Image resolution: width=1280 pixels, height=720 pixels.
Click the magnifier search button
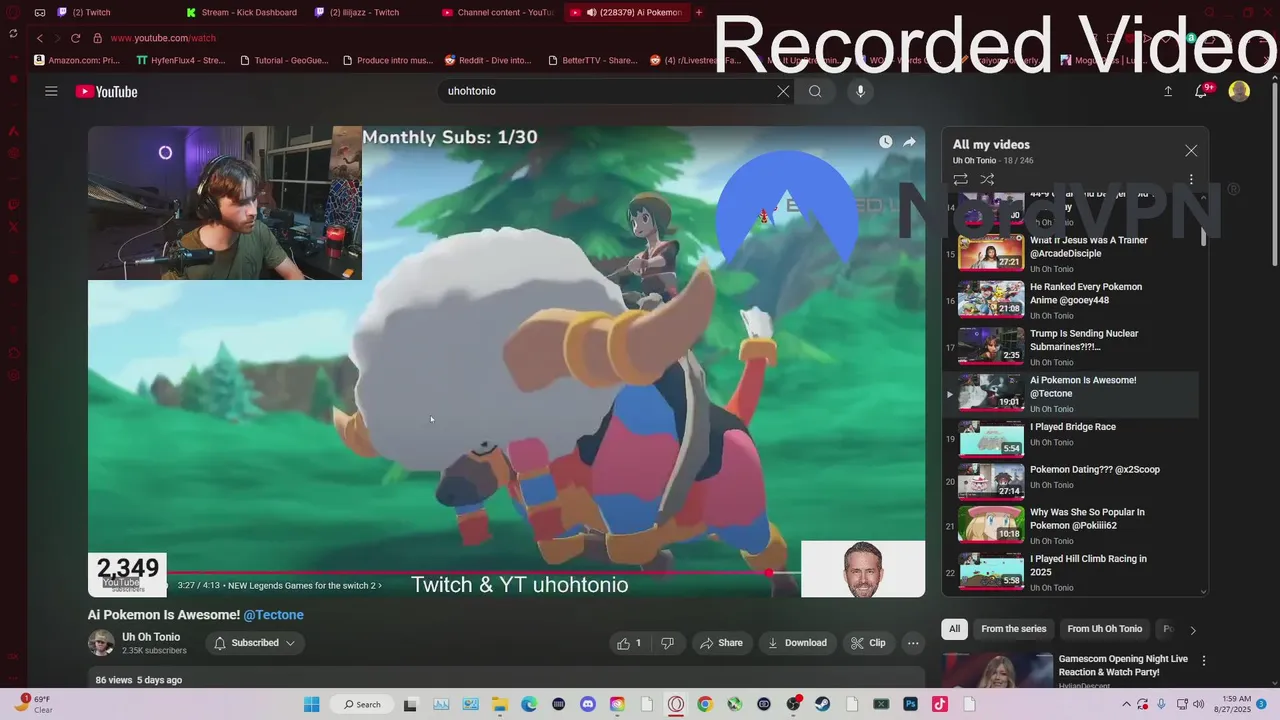[815, 91]
